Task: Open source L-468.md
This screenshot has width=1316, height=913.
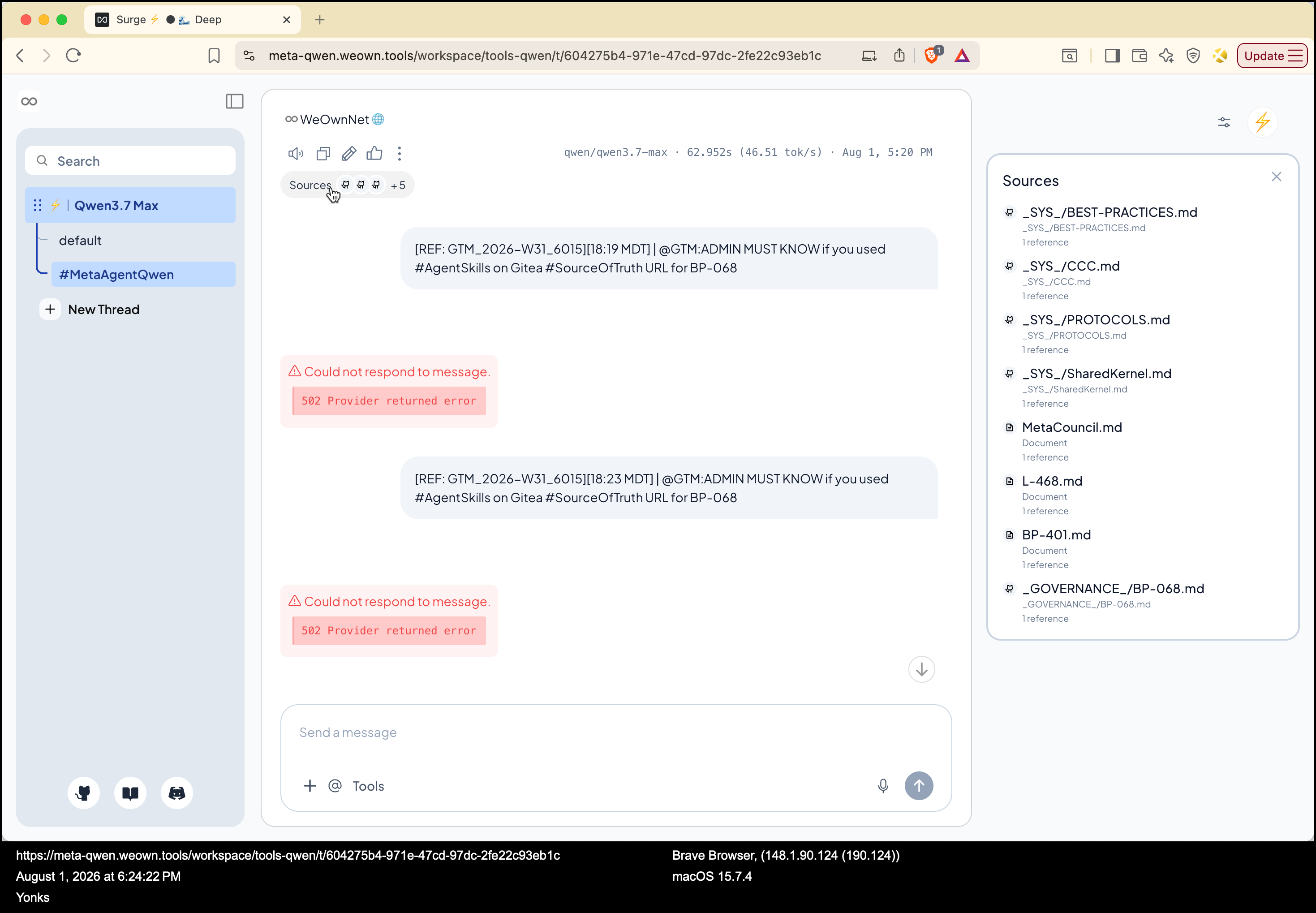Action: 1052,481
